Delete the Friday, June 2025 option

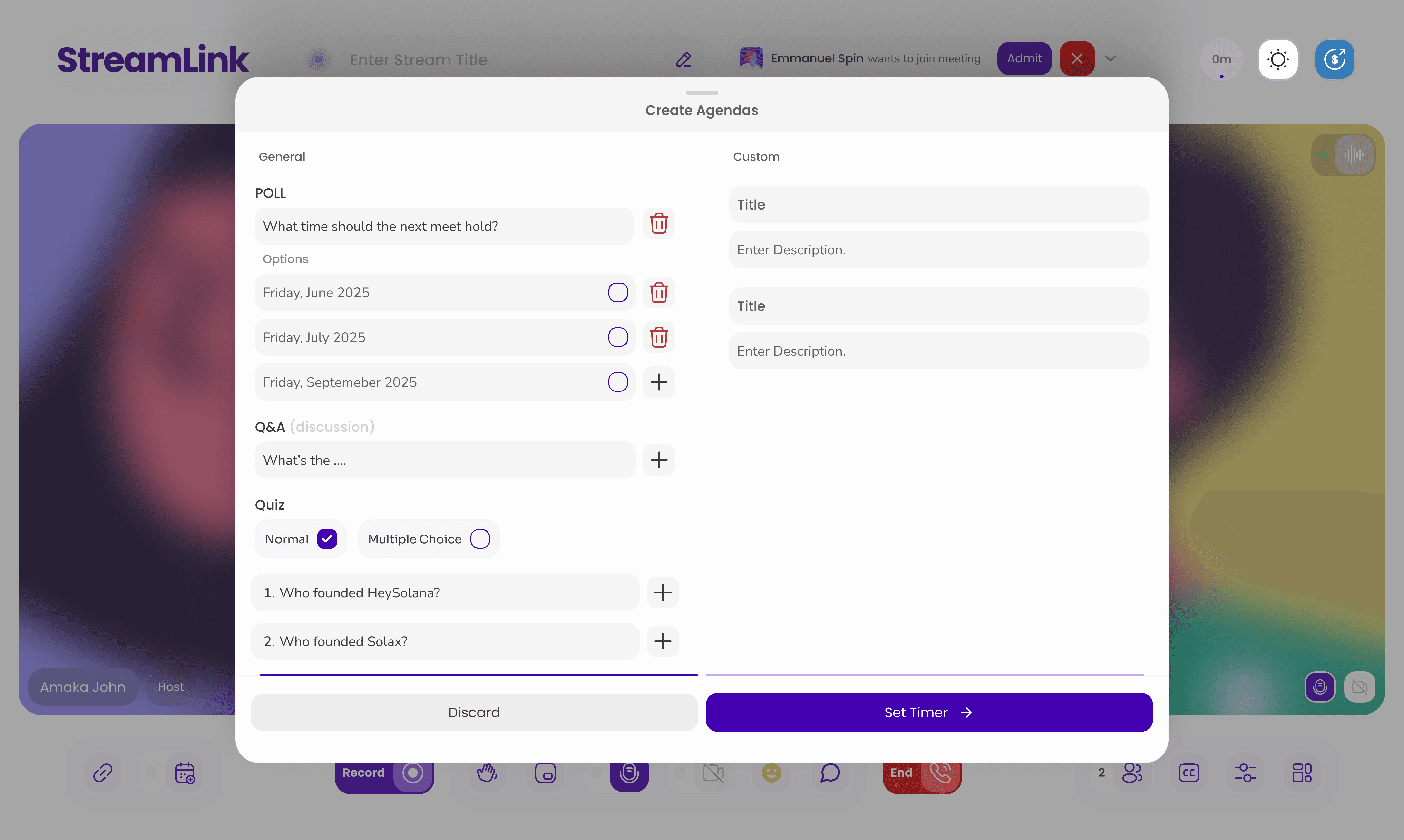click(659, 293)
